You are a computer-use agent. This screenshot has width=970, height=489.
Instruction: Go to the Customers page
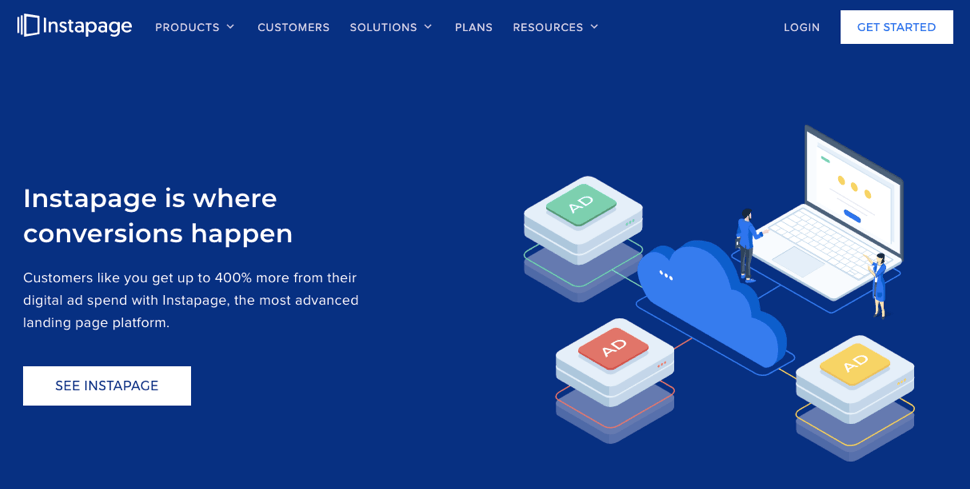click(x=293, y=27)
